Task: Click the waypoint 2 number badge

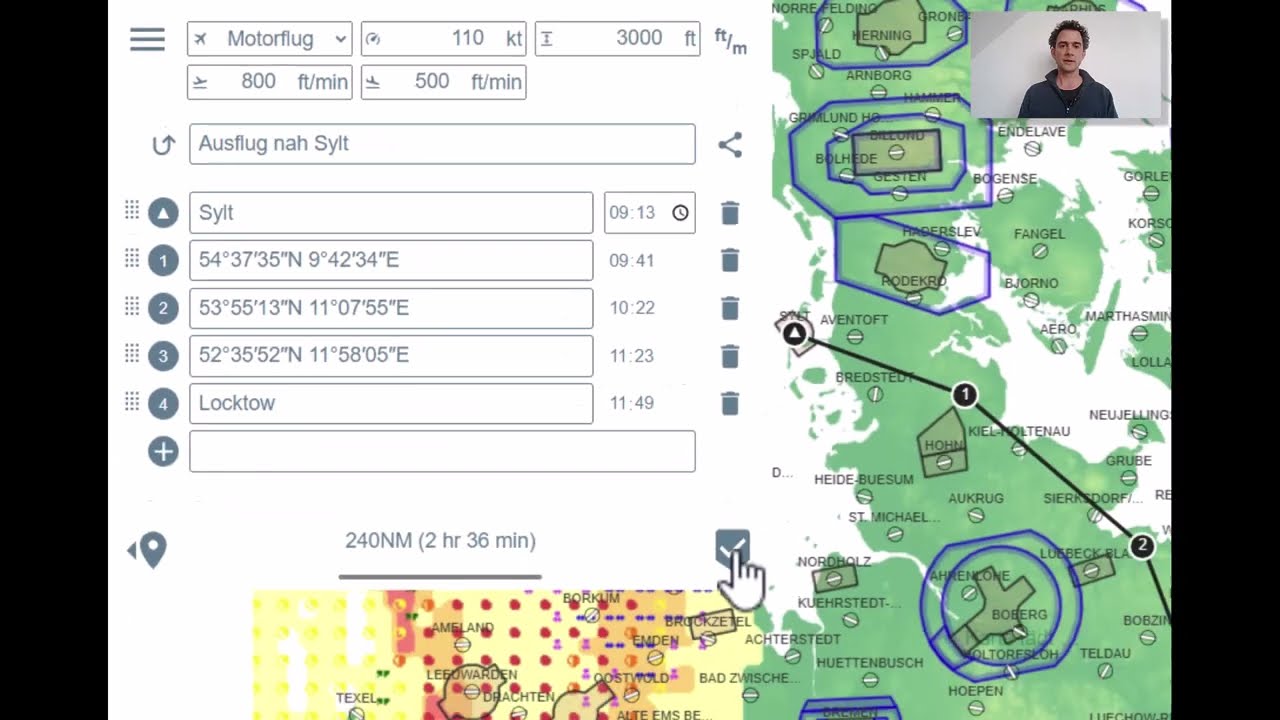Action: (163, 308)
